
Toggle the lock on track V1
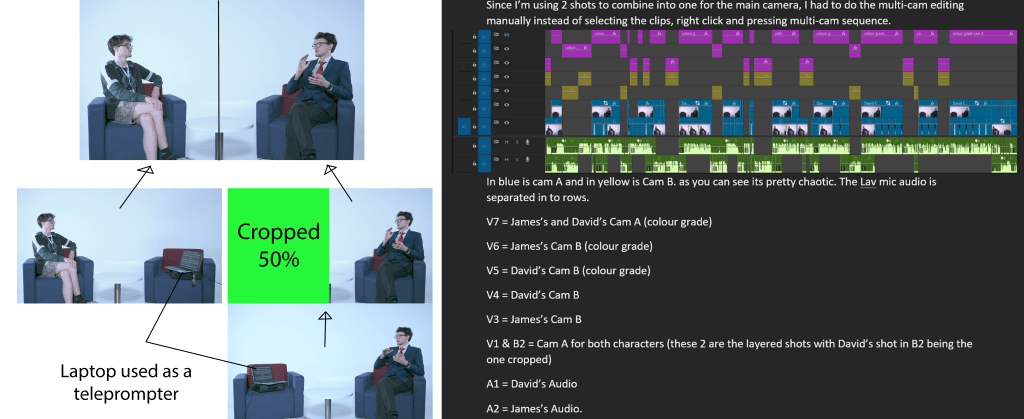[474, 126]
